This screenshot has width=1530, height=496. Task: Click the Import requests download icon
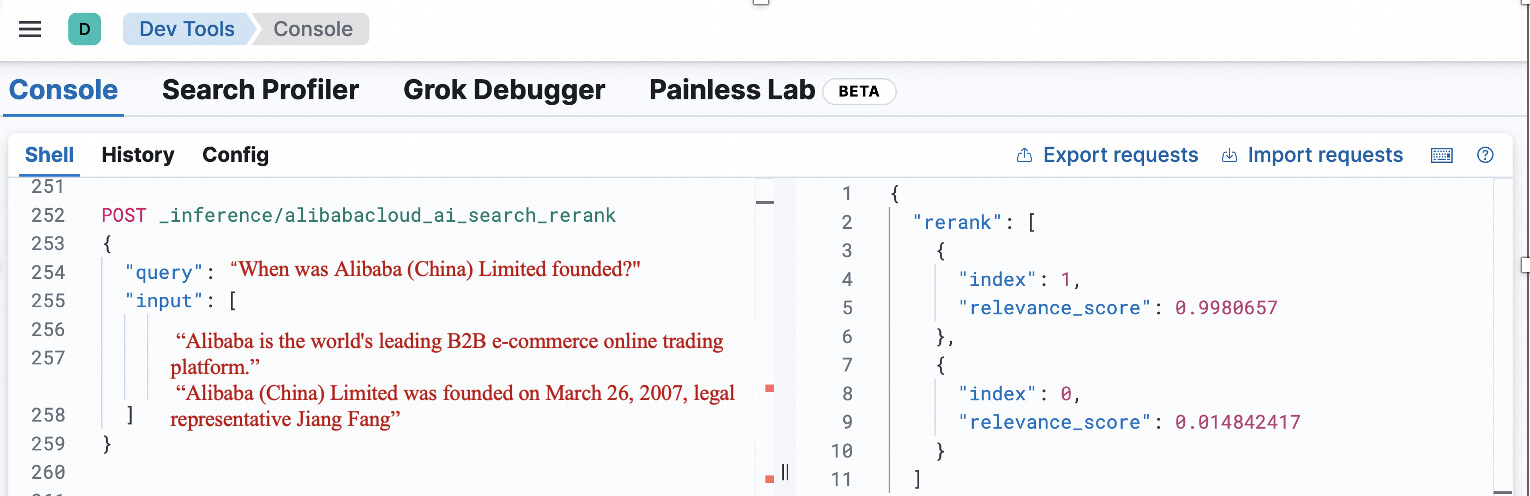pos(1230,155)
